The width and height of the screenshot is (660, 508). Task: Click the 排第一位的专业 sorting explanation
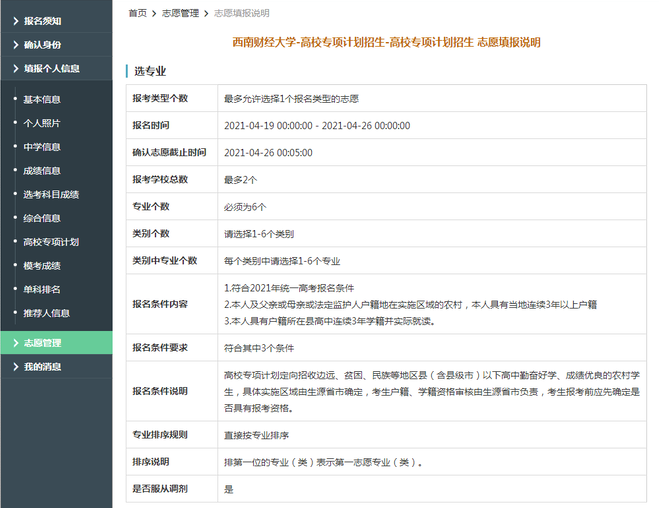pyautogui.click(x=323, y=463)
